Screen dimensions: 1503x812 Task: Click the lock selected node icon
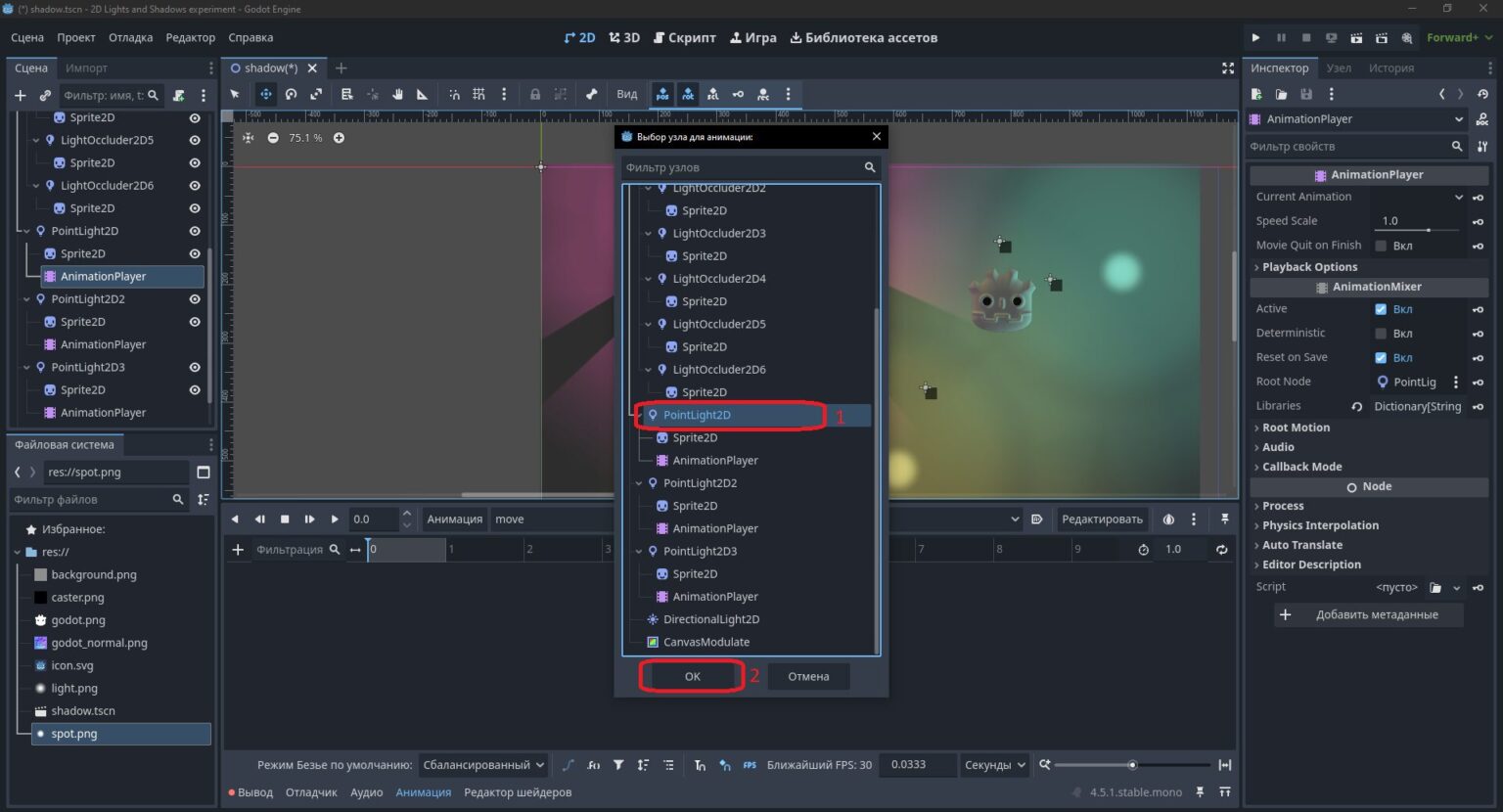pyautogui.click(x=534, y=95)
